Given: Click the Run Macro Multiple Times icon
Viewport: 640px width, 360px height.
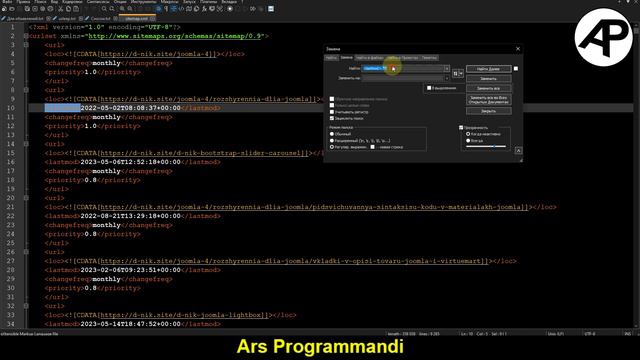Looking at the screenshot, I should coord(252,9).
